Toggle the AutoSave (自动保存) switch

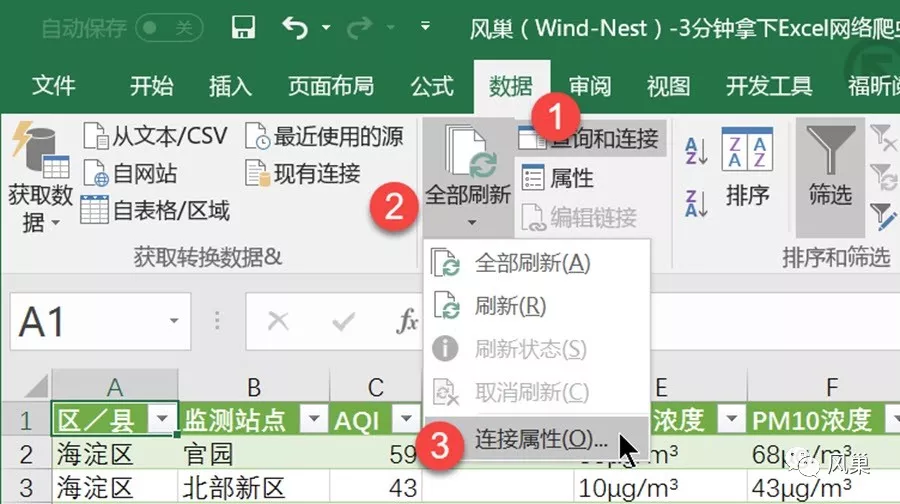169,28
